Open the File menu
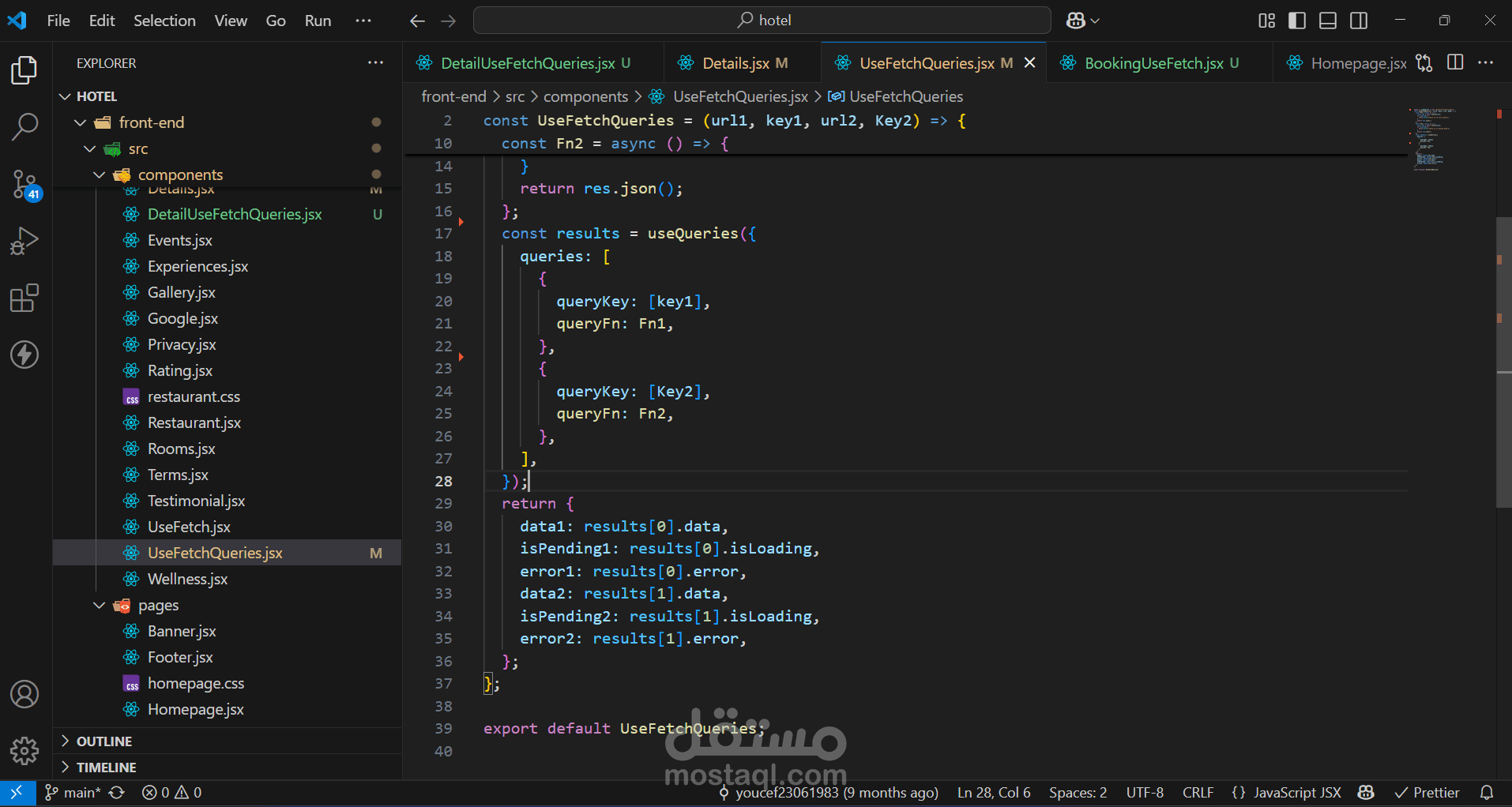Screen dimensions: 1512x807 click(x=58, y=21)
